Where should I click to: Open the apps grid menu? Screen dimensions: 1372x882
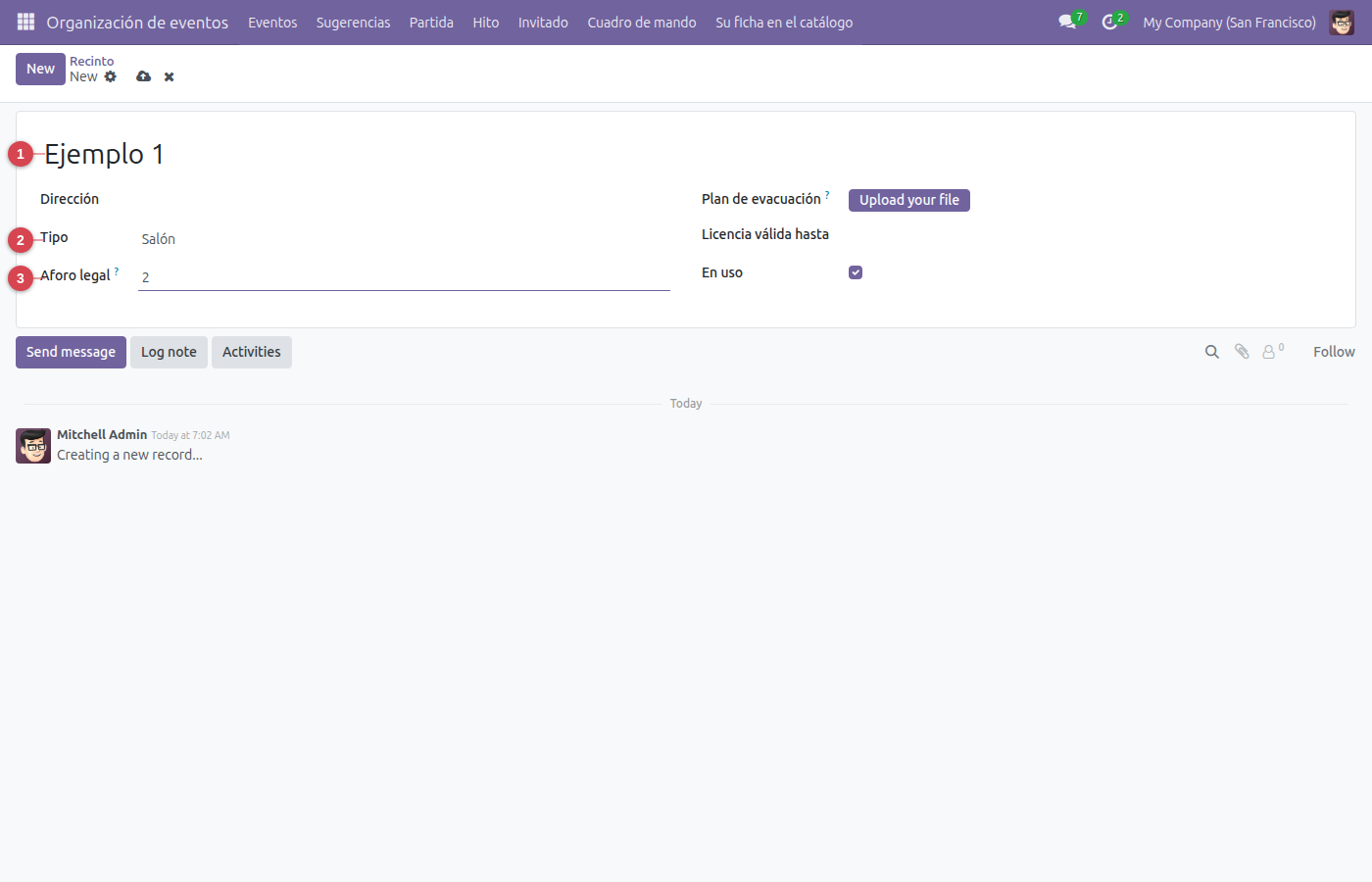(x=26, y=22)
